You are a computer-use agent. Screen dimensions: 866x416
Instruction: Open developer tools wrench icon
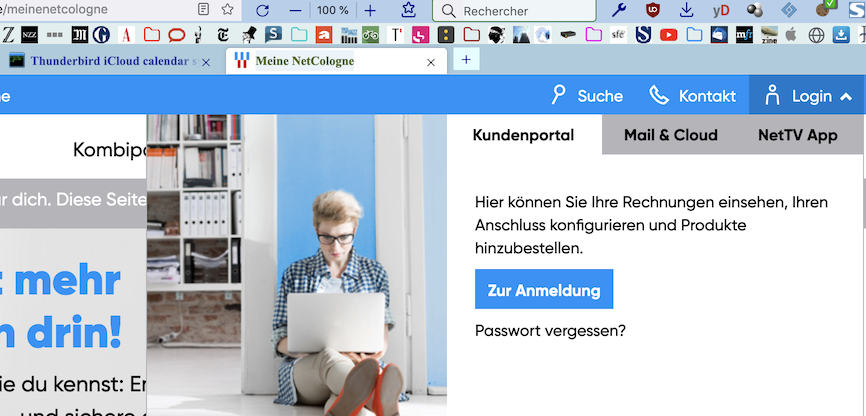pyautogui.click(x=619, y=10)
